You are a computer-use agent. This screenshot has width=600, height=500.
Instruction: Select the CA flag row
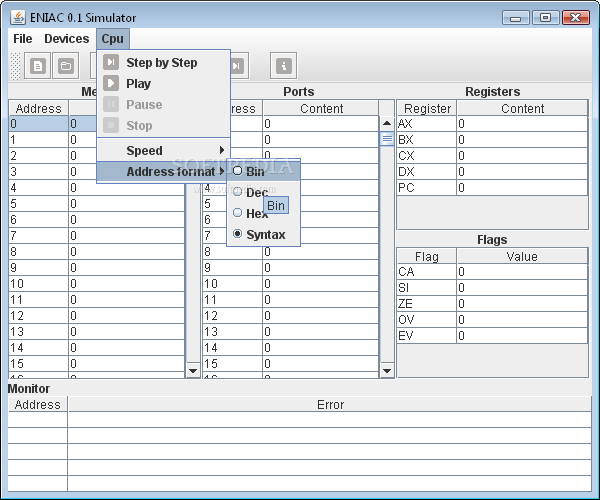[x=492, y=272]
